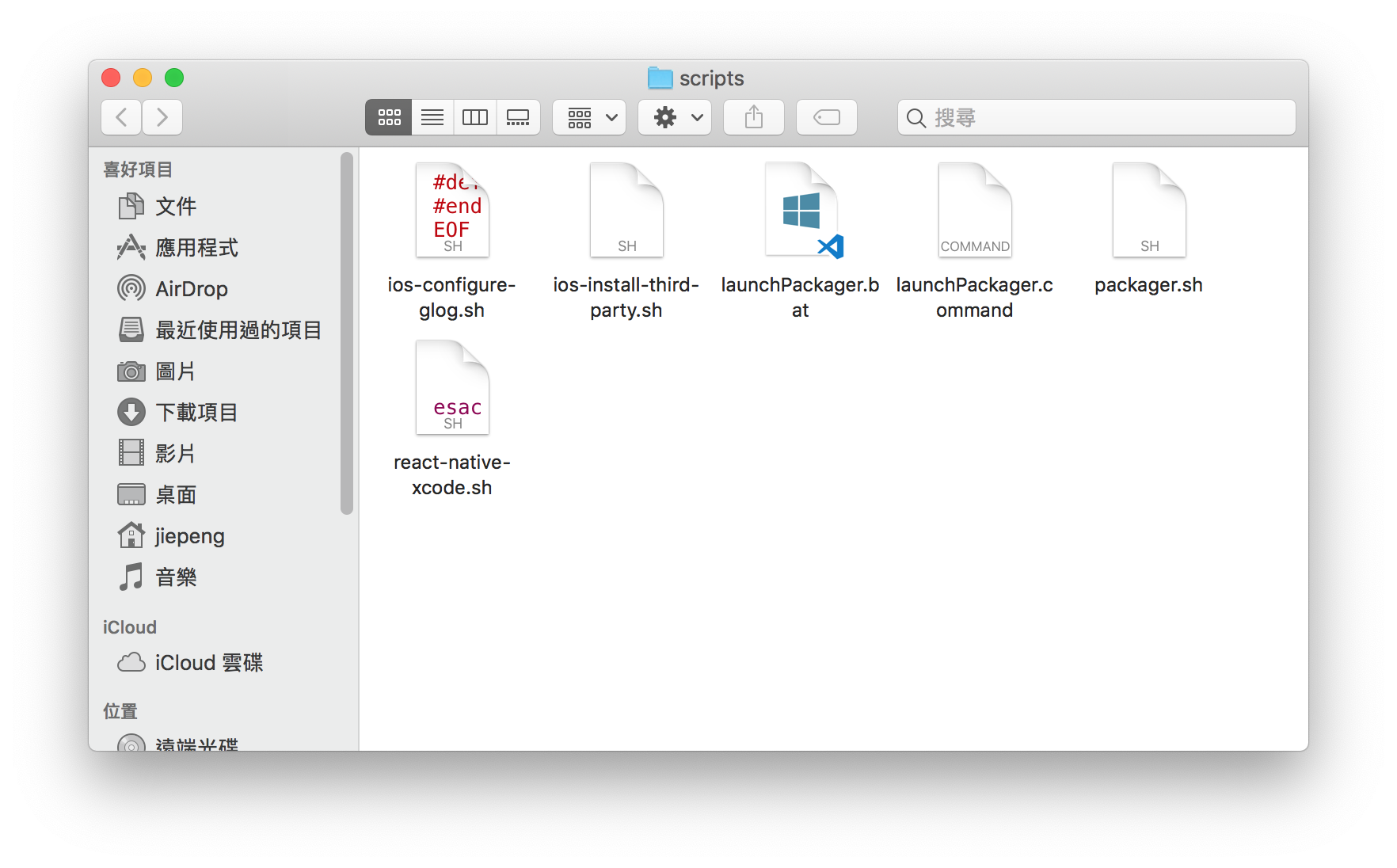Switch to column view mode

tap(475, 118)
